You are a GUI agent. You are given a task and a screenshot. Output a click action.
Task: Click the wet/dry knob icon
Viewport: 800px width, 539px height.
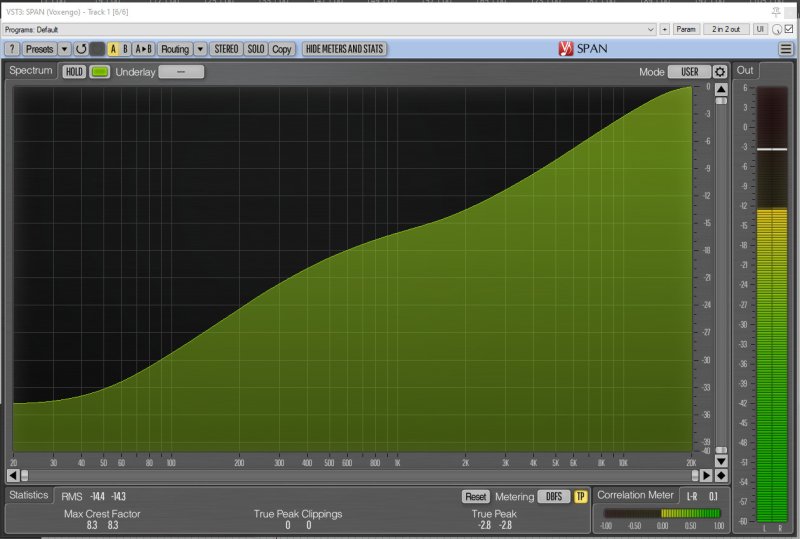pos(777,30)
